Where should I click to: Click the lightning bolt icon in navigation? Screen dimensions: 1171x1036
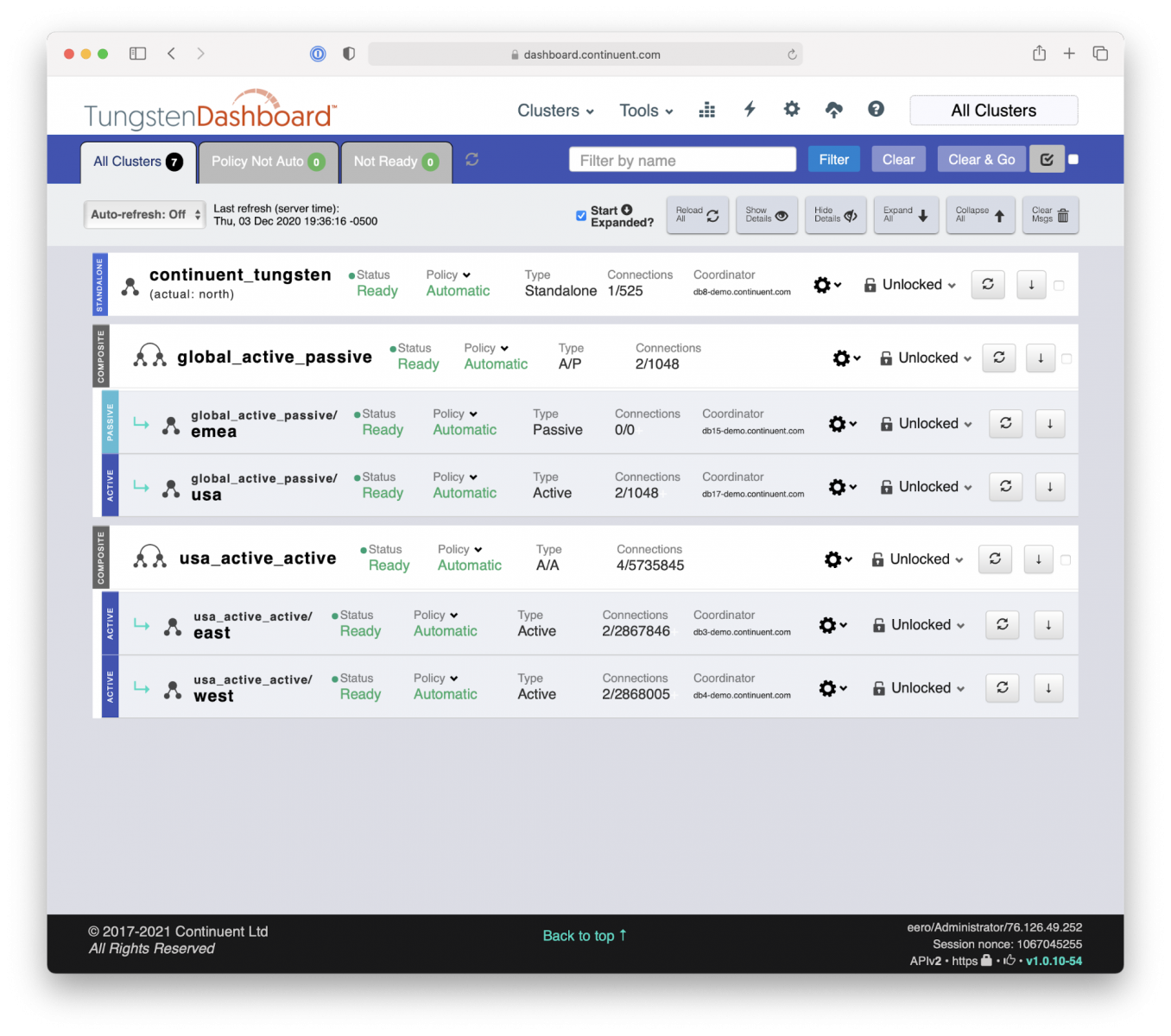pos(750,109)
